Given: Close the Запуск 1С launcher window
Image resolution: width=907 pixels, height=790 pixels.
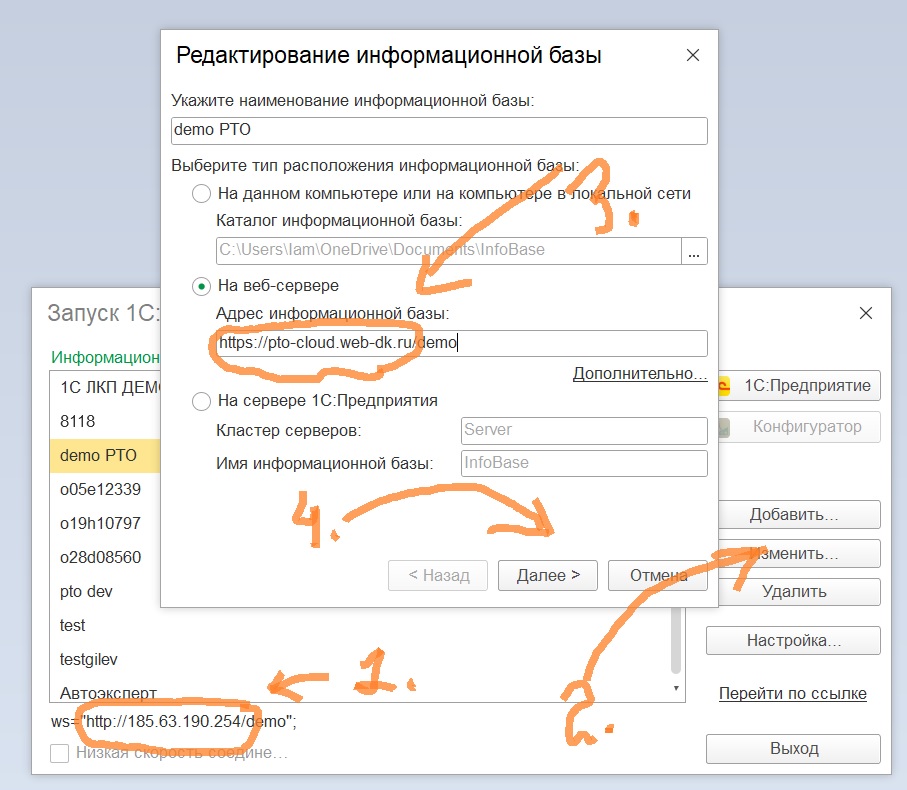Looking at the screenshot, I should pos(865,313).
